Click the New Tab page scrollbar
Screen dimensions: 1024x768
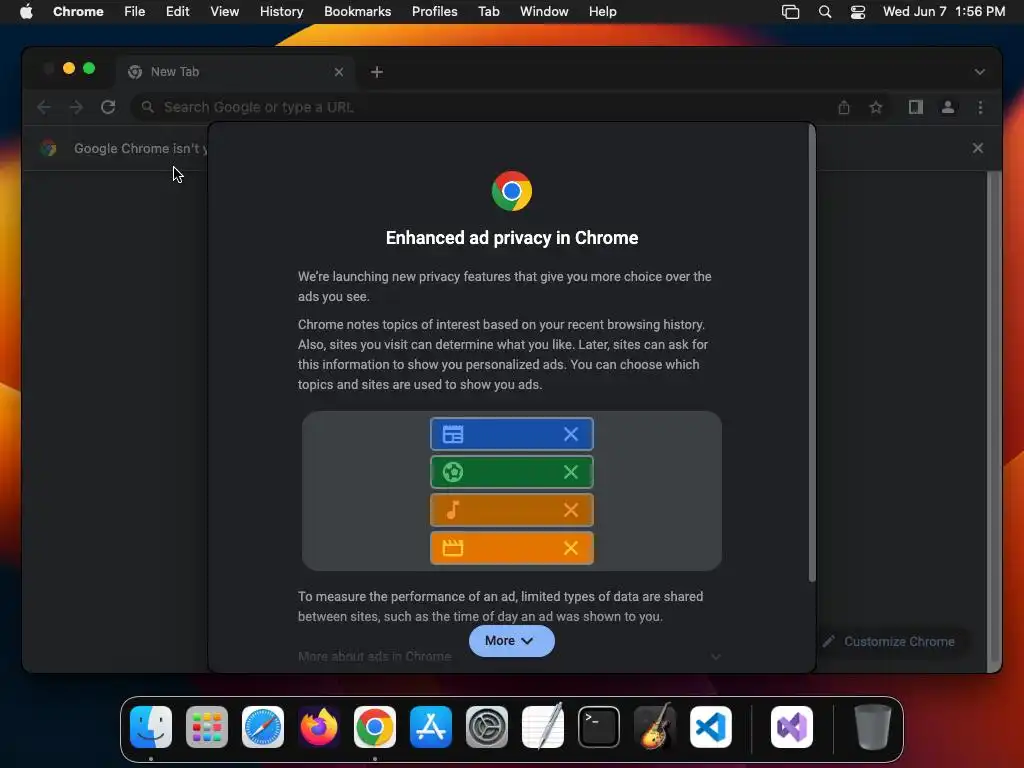click(993, 417)
